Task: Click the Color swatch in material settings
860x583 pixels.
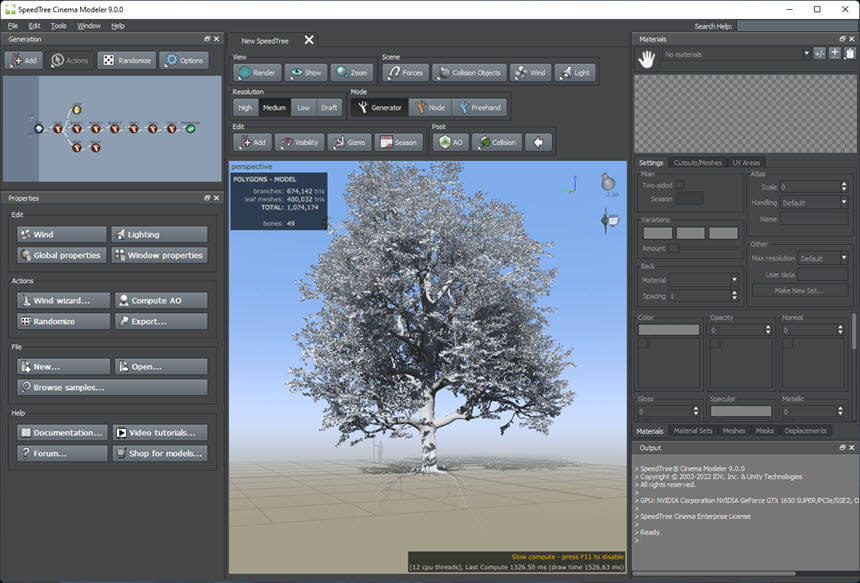Action: pos(669,330)
